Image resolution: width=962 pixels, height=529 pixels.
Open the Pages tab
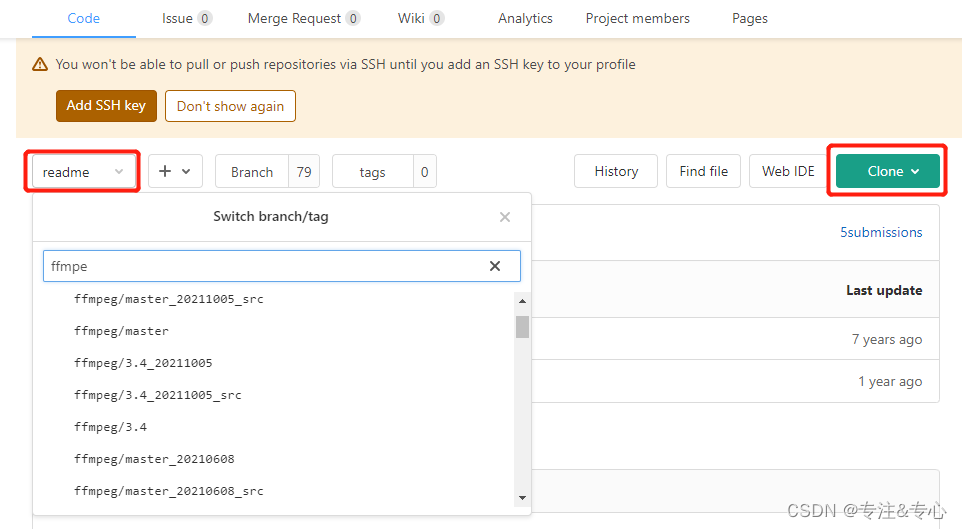click(x=750, y=18)
